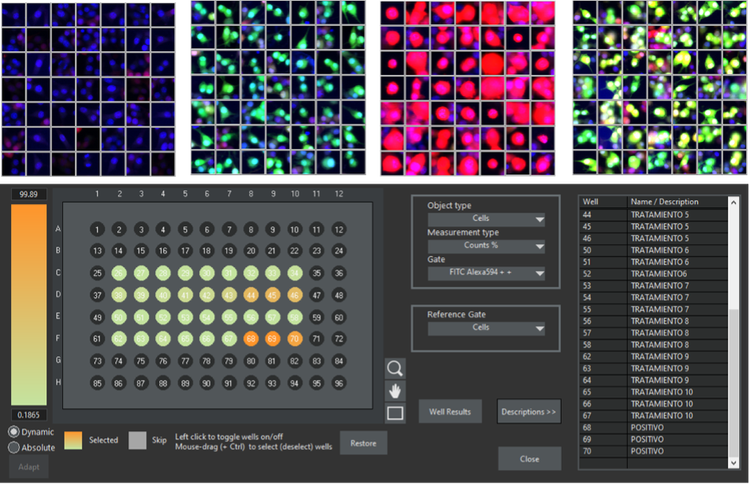750x484 pixels.
Task: Expand the Measurement type dropdown
Action: click(486, 246)
